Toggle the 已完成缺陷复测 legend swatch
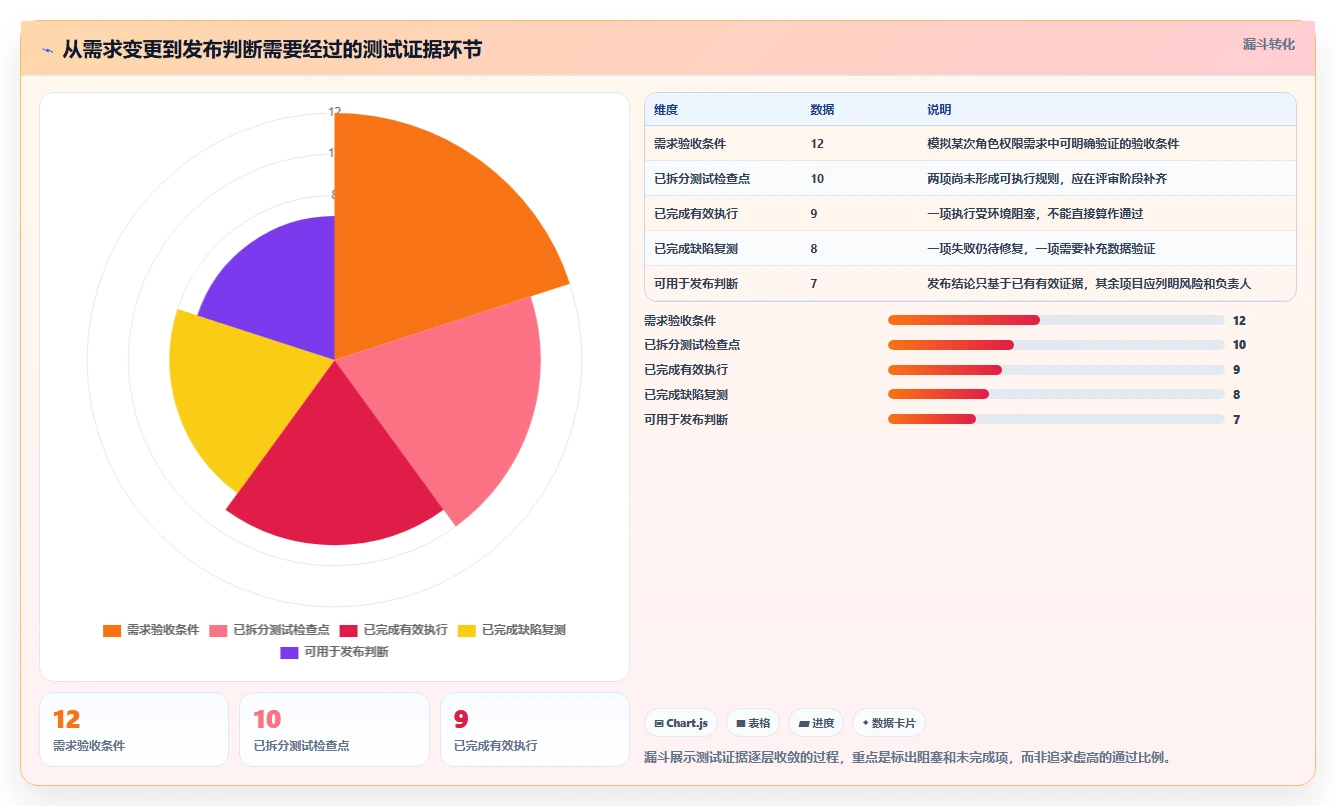Image resolution: width=1336 pixels, height=806 pixels. (x=467, y=630)
